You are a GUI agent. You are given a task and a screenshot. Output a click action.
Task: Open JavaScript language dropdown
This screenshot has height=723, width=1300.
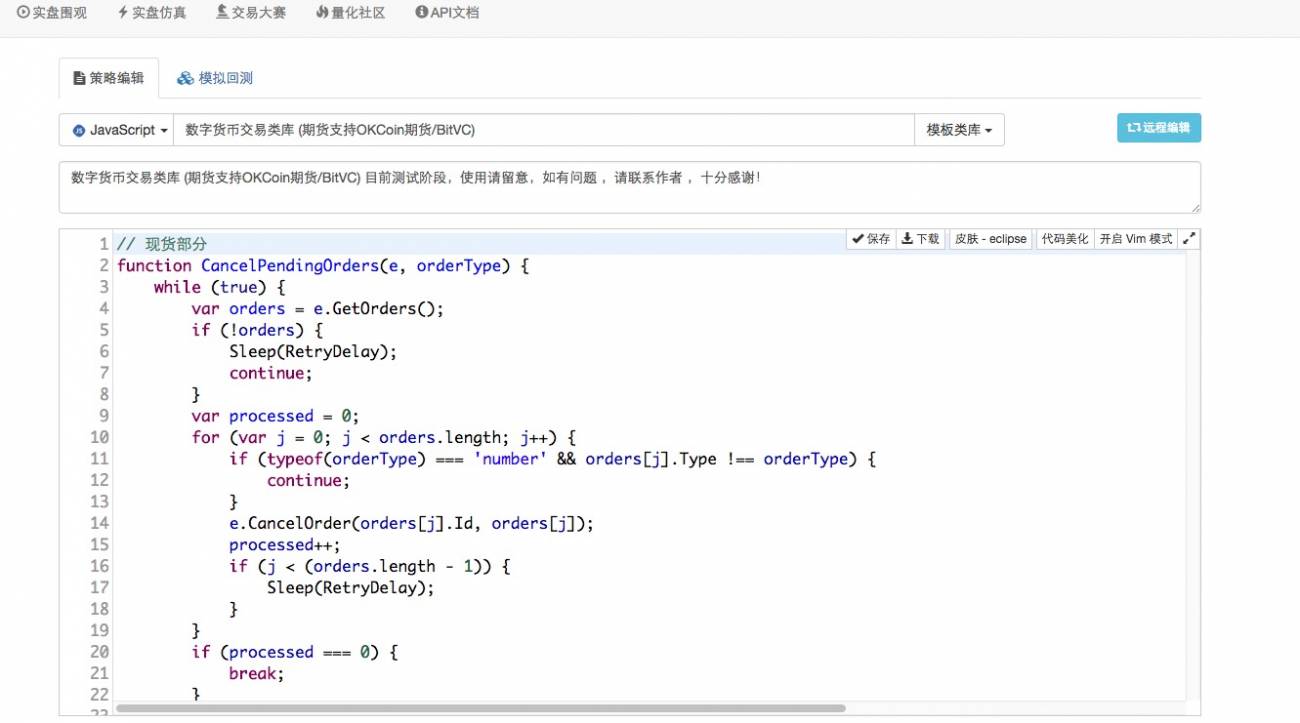[x=116, y=130]
